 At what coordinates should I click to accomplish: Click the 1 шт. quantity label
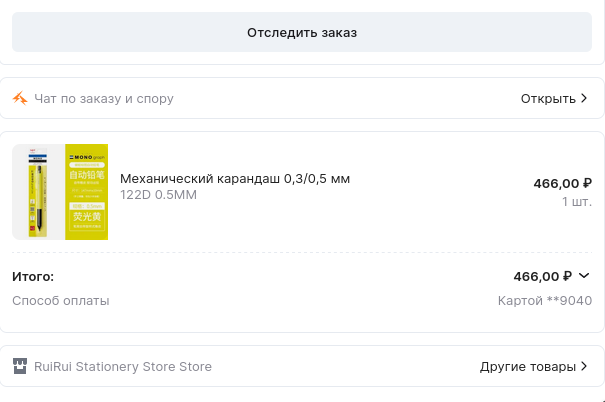pos(576,201)
